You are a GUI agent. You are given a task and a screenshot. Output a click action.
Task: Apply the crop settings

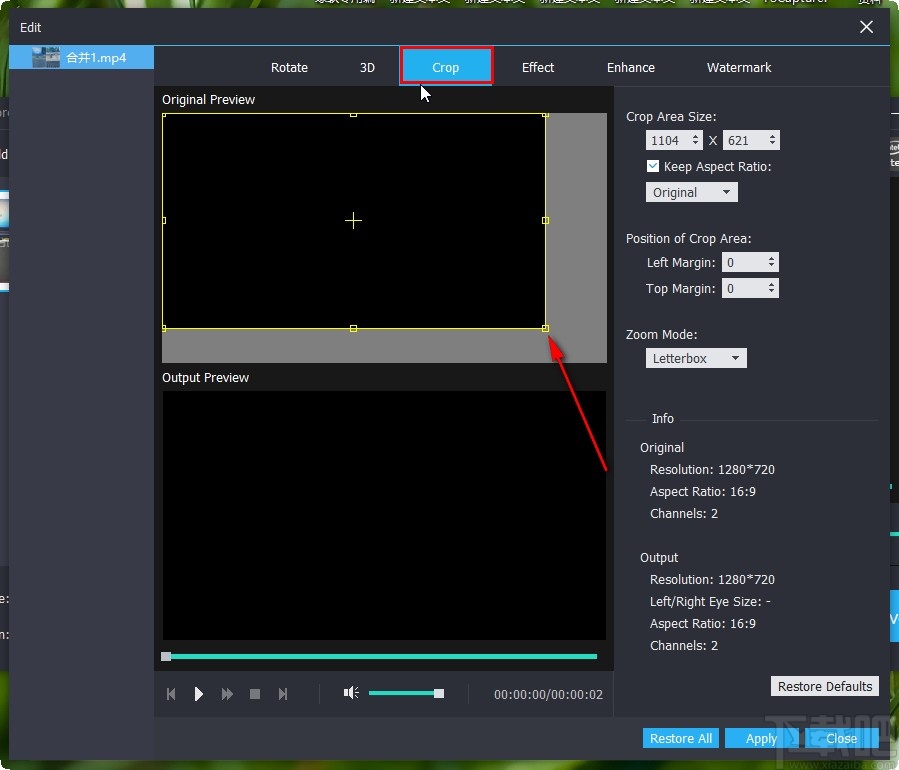761,738
